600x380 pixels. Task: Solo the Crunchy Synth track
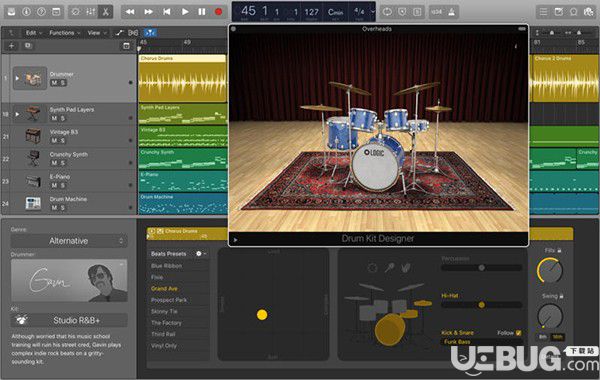(62, 163)
